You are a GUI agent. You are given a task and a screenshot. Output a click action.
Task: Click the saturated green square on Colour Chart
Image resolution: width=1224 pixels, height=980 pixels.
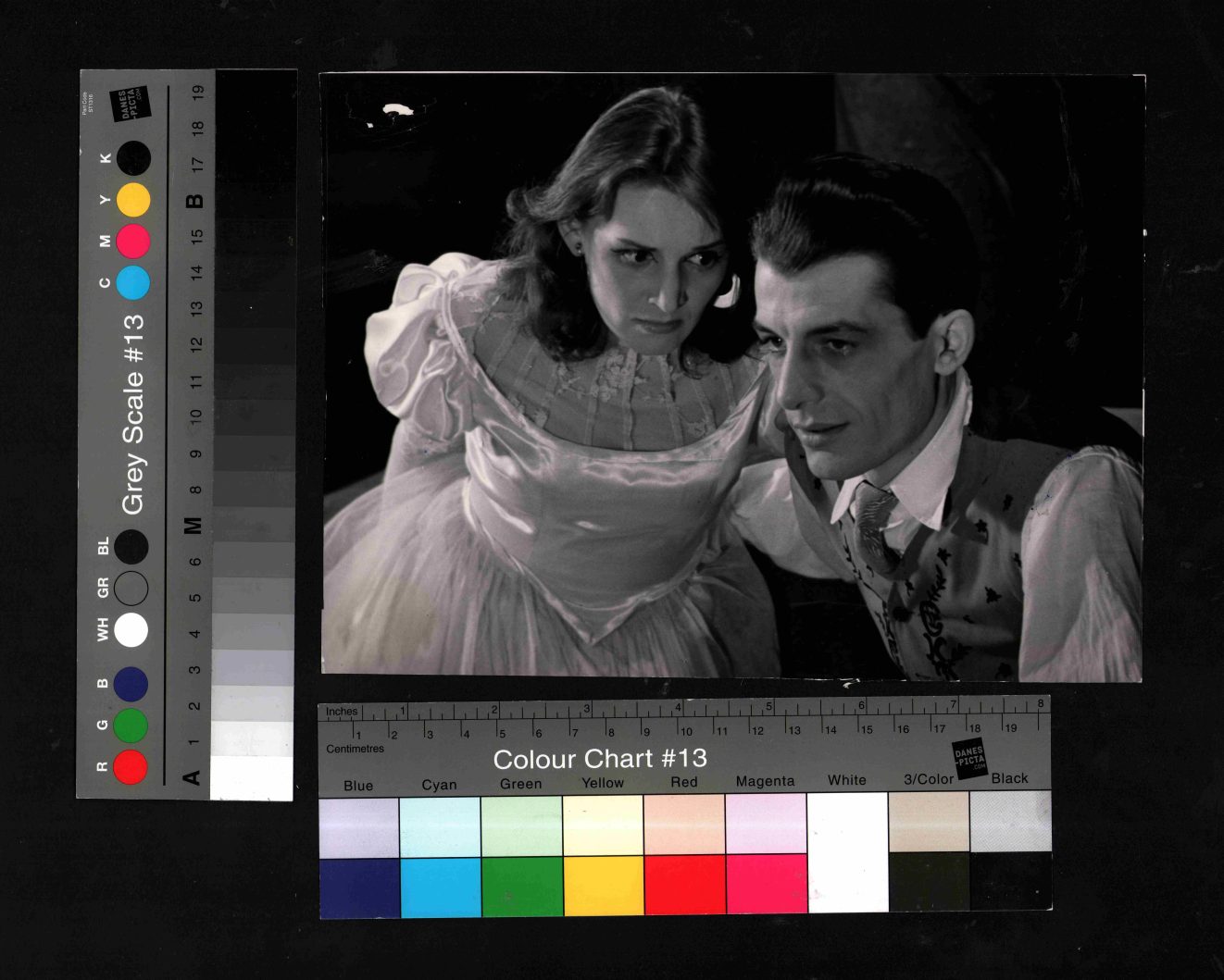click(521, 886)
